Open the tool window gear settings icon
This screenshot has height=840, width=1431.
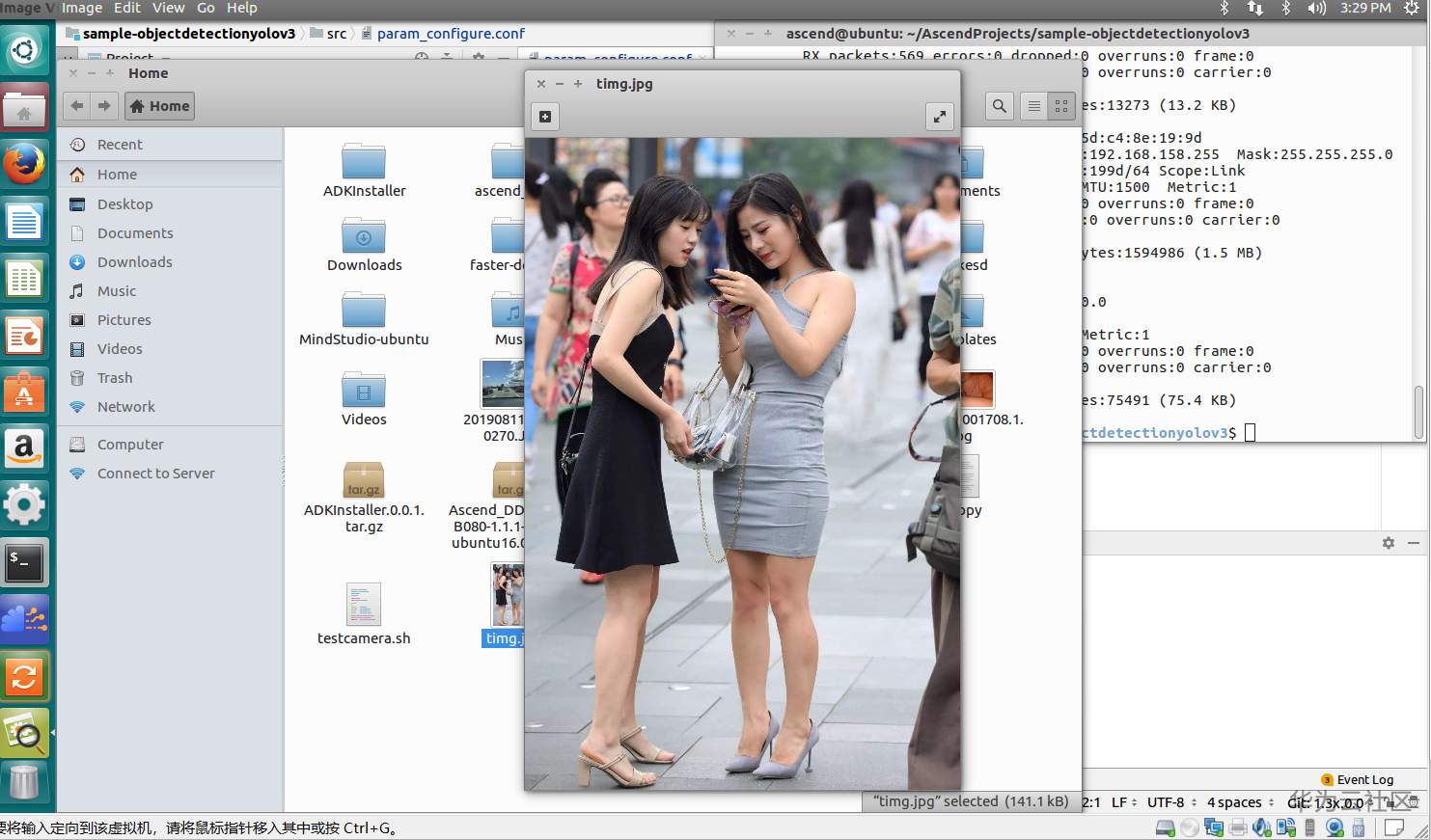coord(1389,543)
